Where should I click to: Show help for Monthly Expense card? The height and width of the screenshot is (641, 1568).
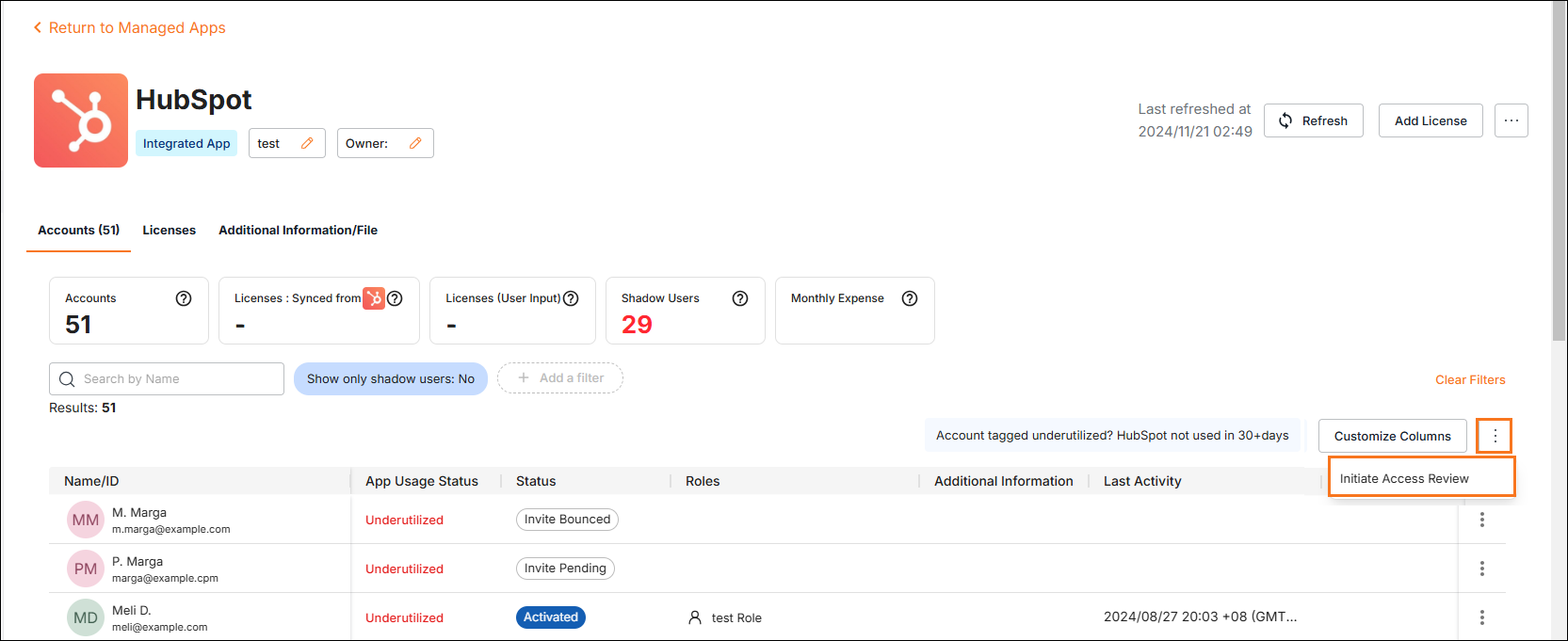click(x=910, y=298)
